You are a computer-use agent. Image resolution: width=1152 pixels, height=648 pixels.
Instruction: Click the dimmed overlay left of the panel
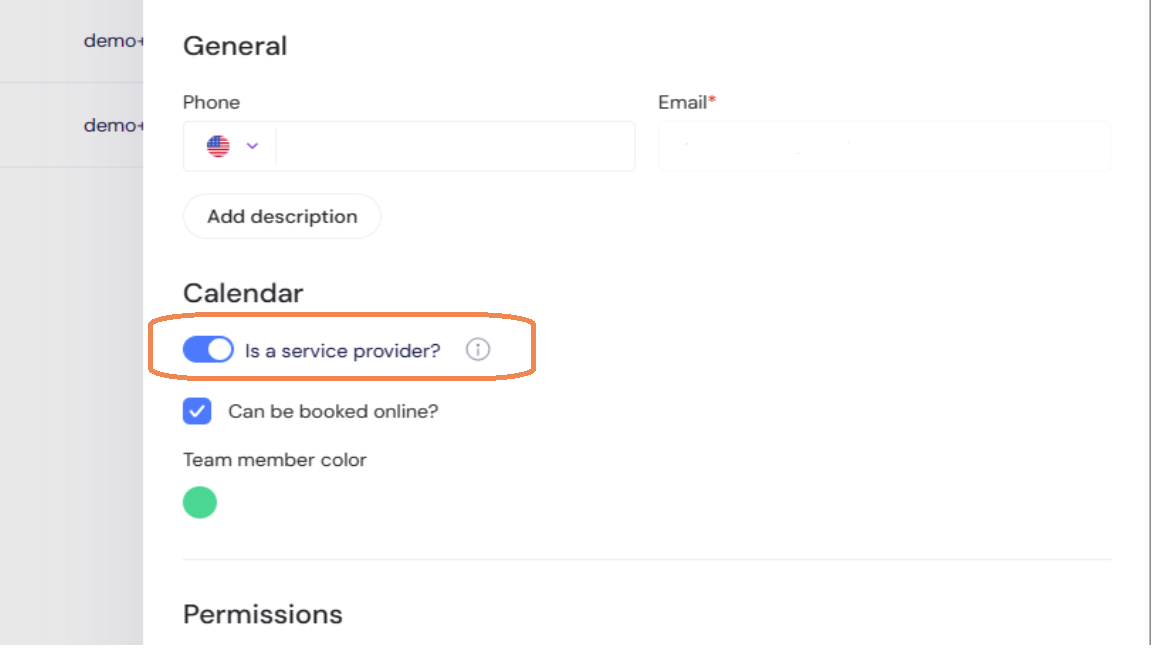70,400
